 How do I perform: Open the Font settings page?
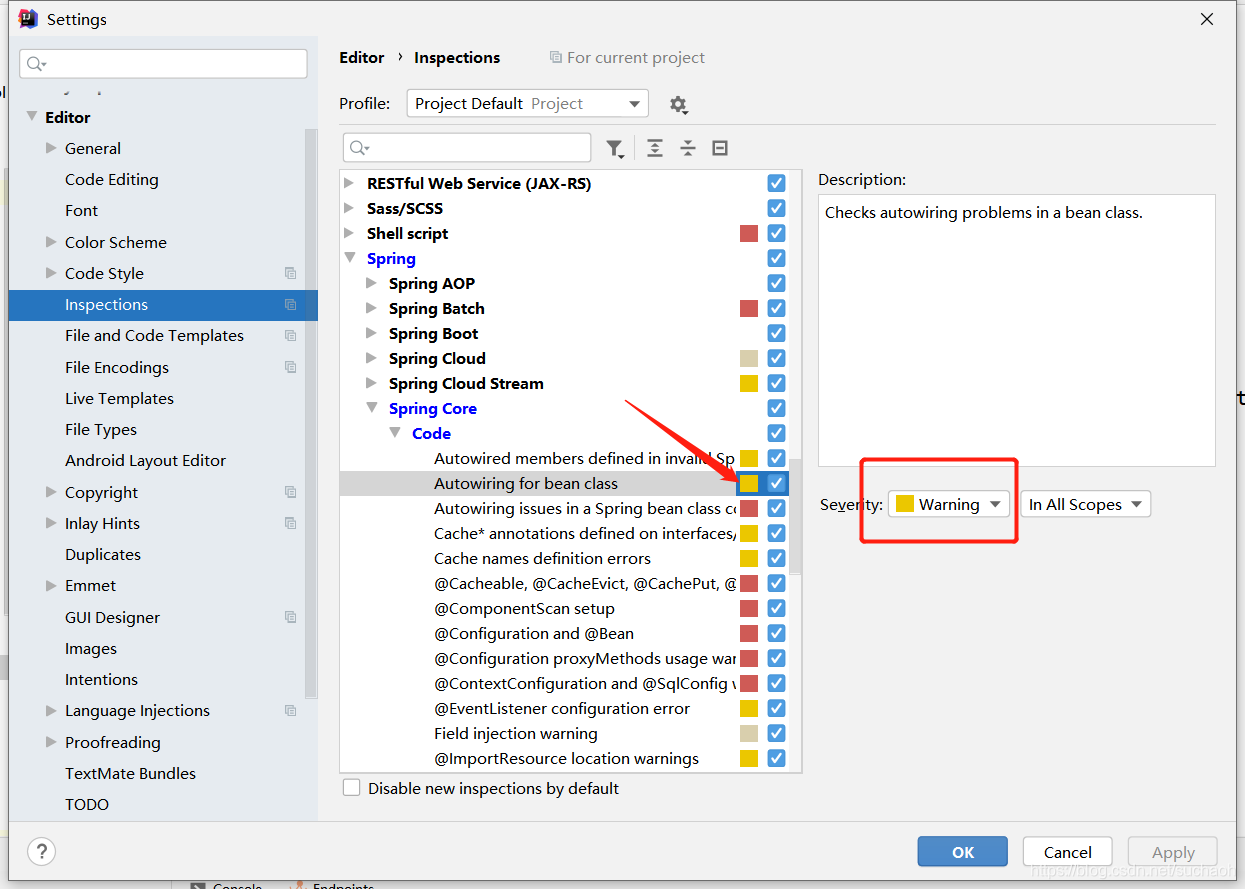click(81, 210)
